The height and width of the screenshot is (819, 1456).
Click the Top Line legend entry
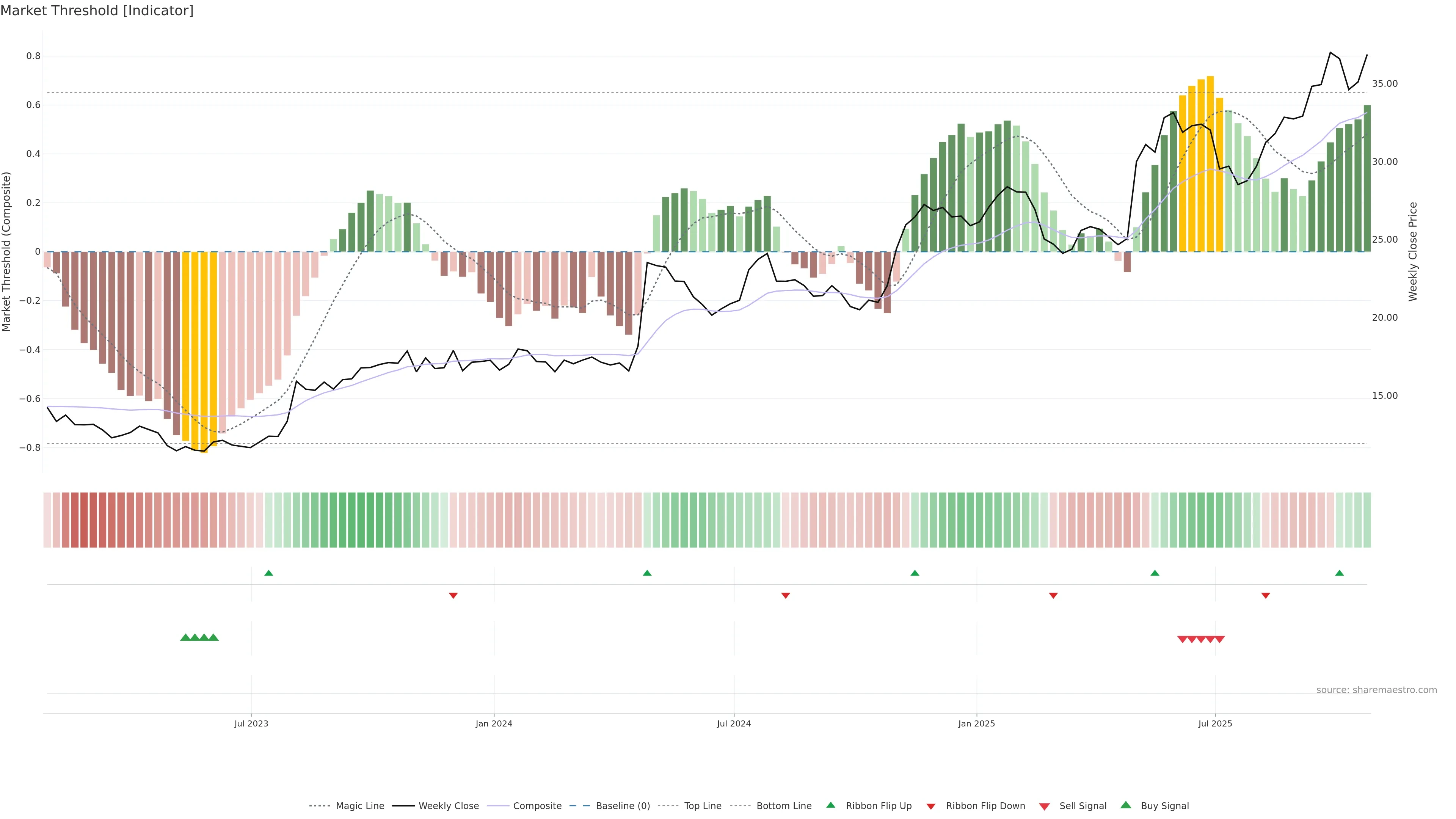click(703, 806)
